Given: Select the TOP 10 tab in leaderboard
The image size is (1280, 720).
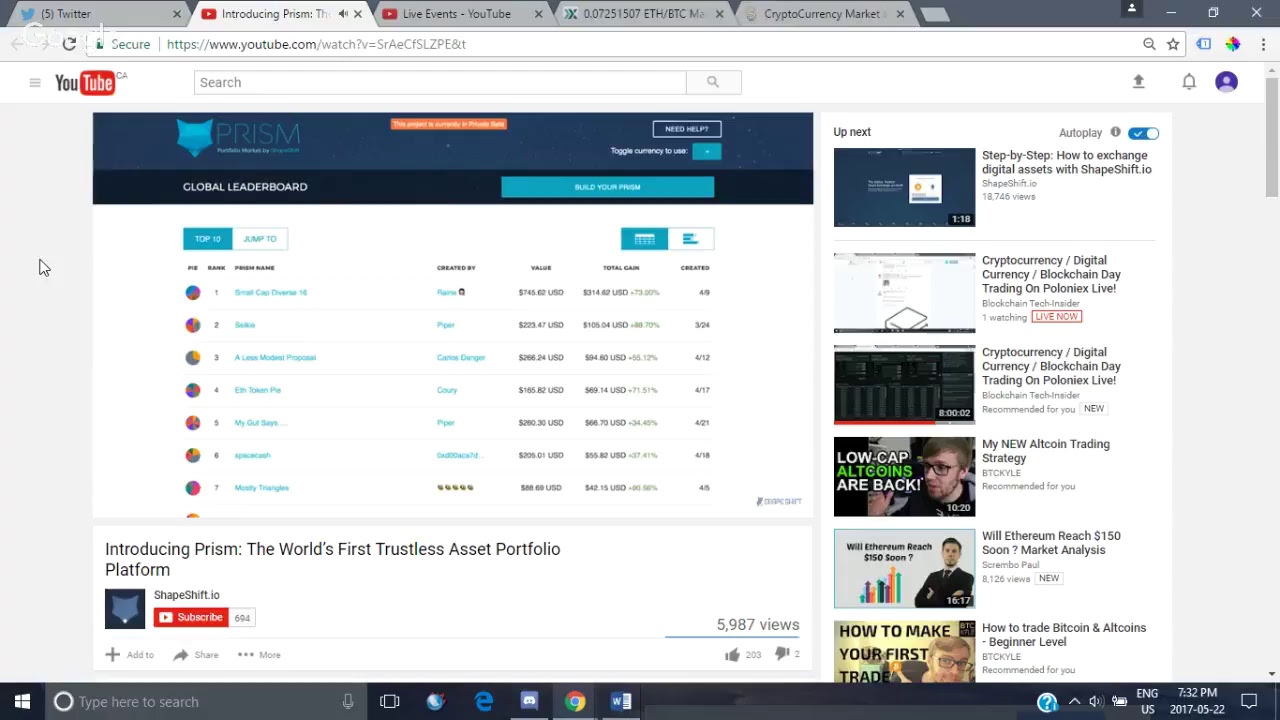Looking at the screenshot, I should point(208,239).
